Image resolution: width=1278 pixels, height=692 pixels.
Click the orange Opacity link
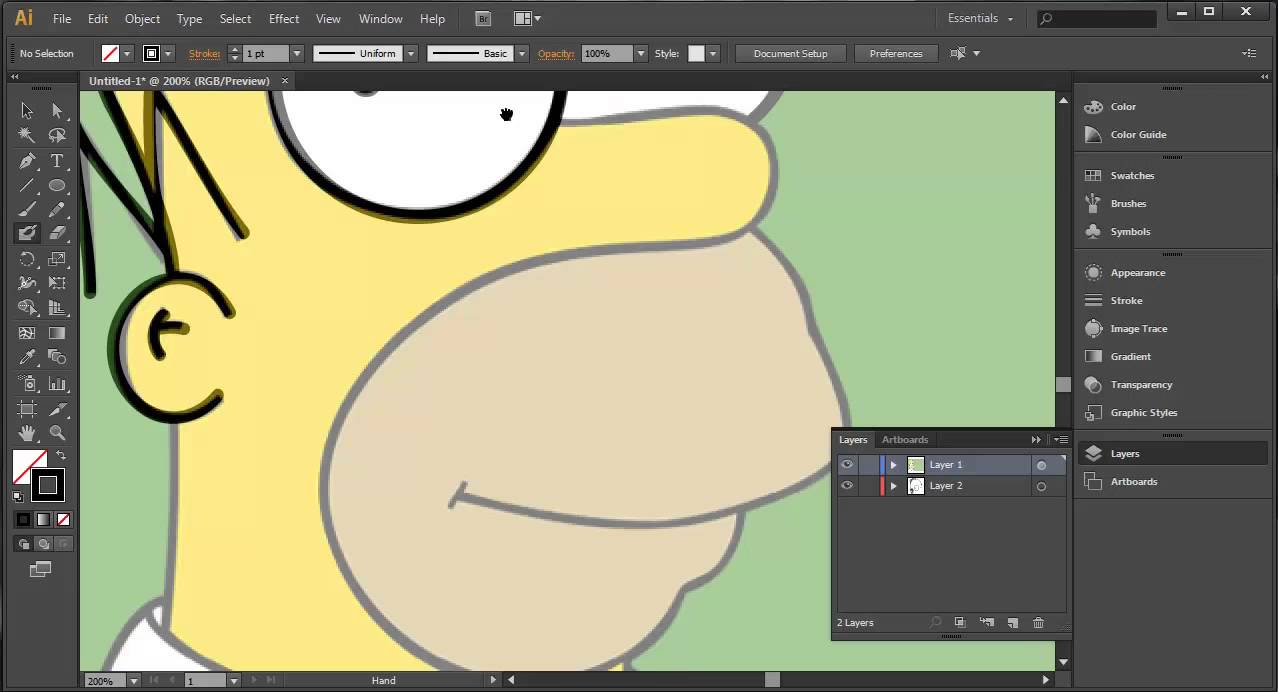[556, 54]
